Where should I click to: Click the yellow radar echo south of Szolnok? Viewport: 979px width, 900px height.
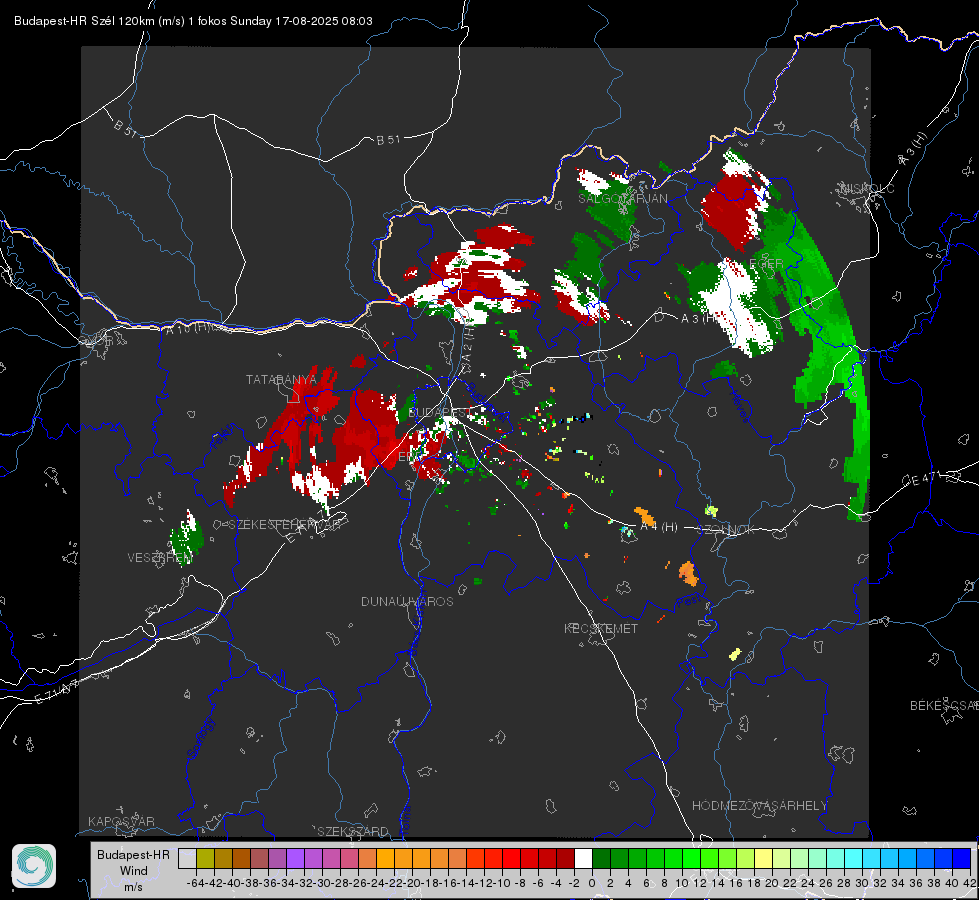(735, 655)
